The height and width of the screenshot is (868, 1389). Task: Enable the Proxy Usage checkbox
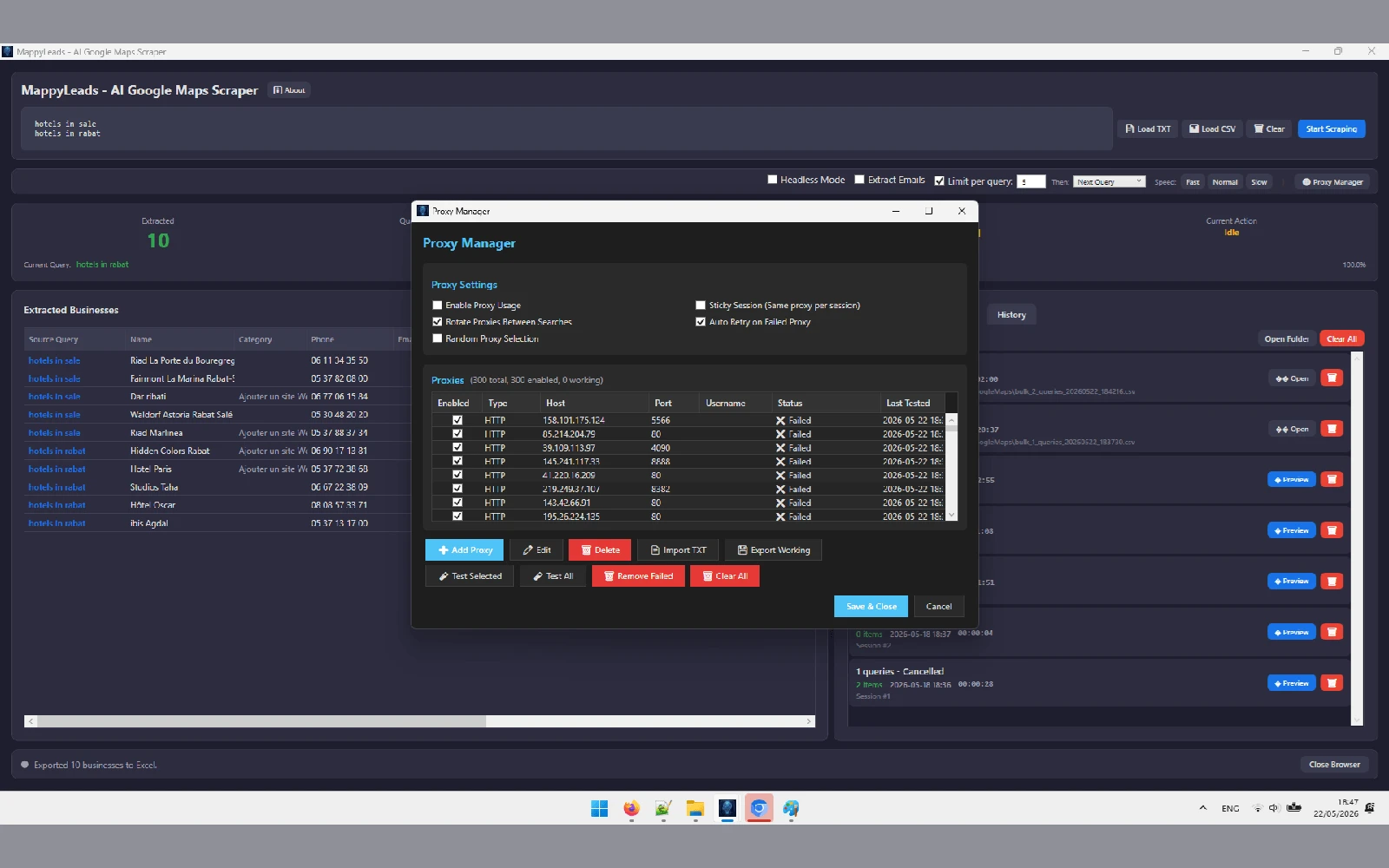click(x=438, y=306)
